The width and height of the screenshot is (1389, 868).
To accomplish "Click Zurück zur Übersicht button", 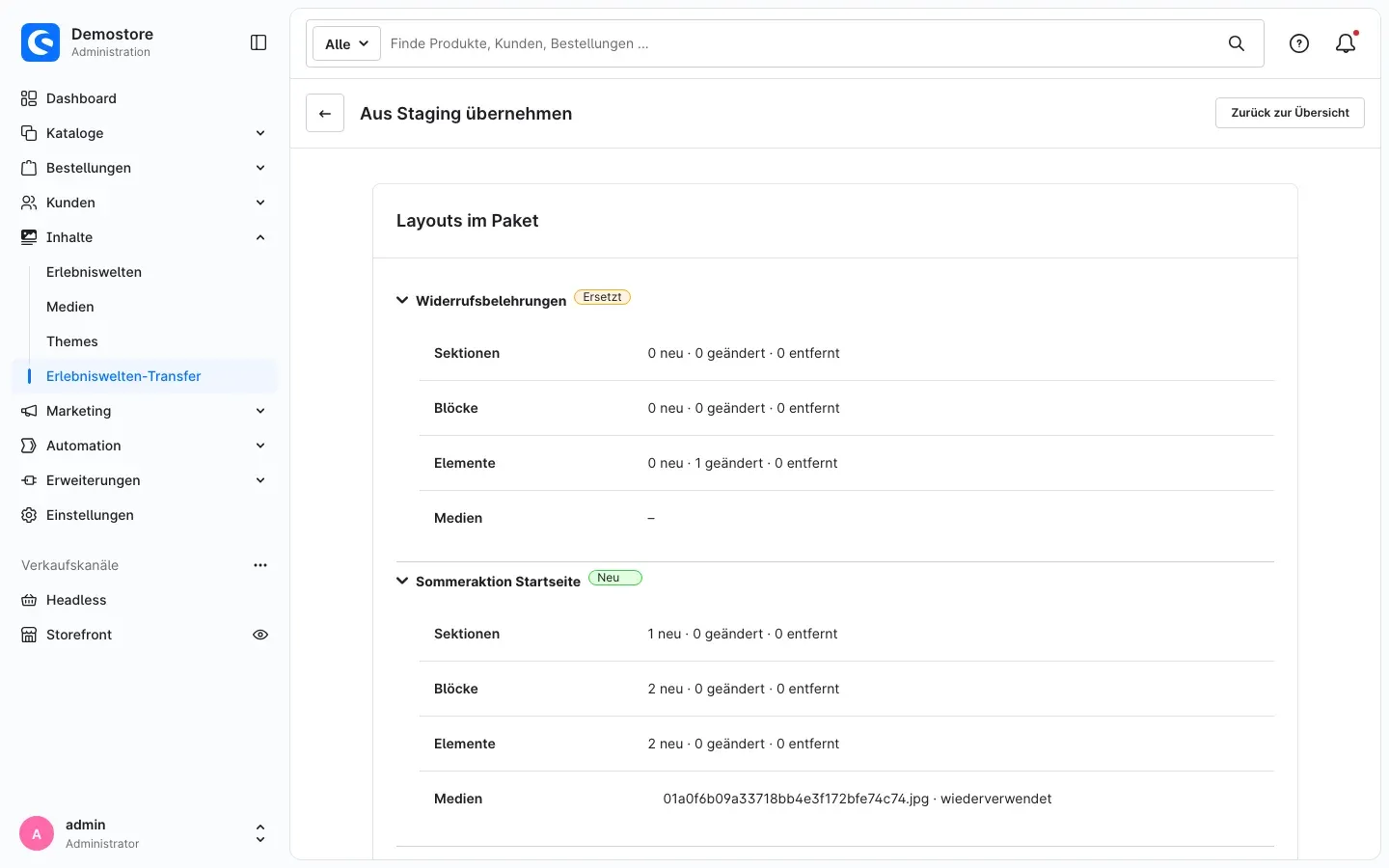I will [1290, 113].
